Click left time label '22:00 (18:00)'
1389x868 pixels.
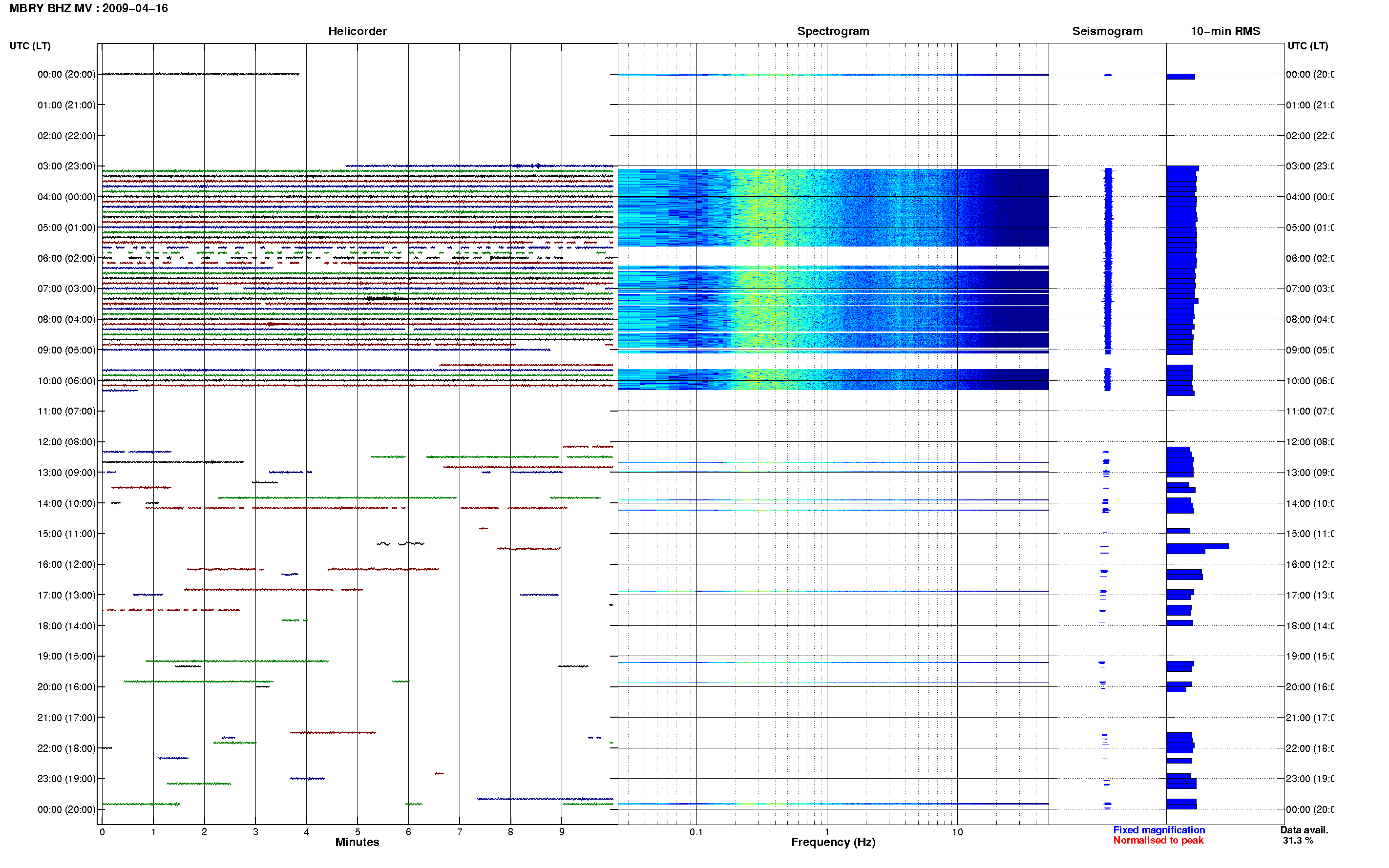(66, 748)
